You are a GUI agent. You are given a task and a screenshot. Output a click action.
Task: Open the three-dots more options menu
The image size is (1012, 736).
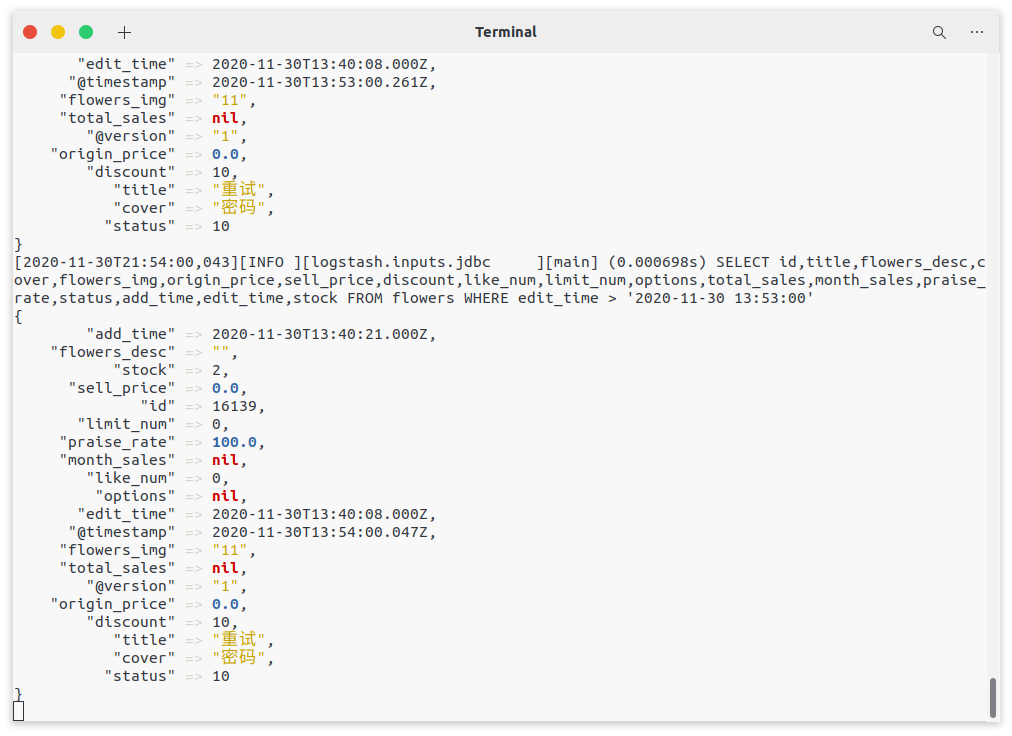(977, 32)
